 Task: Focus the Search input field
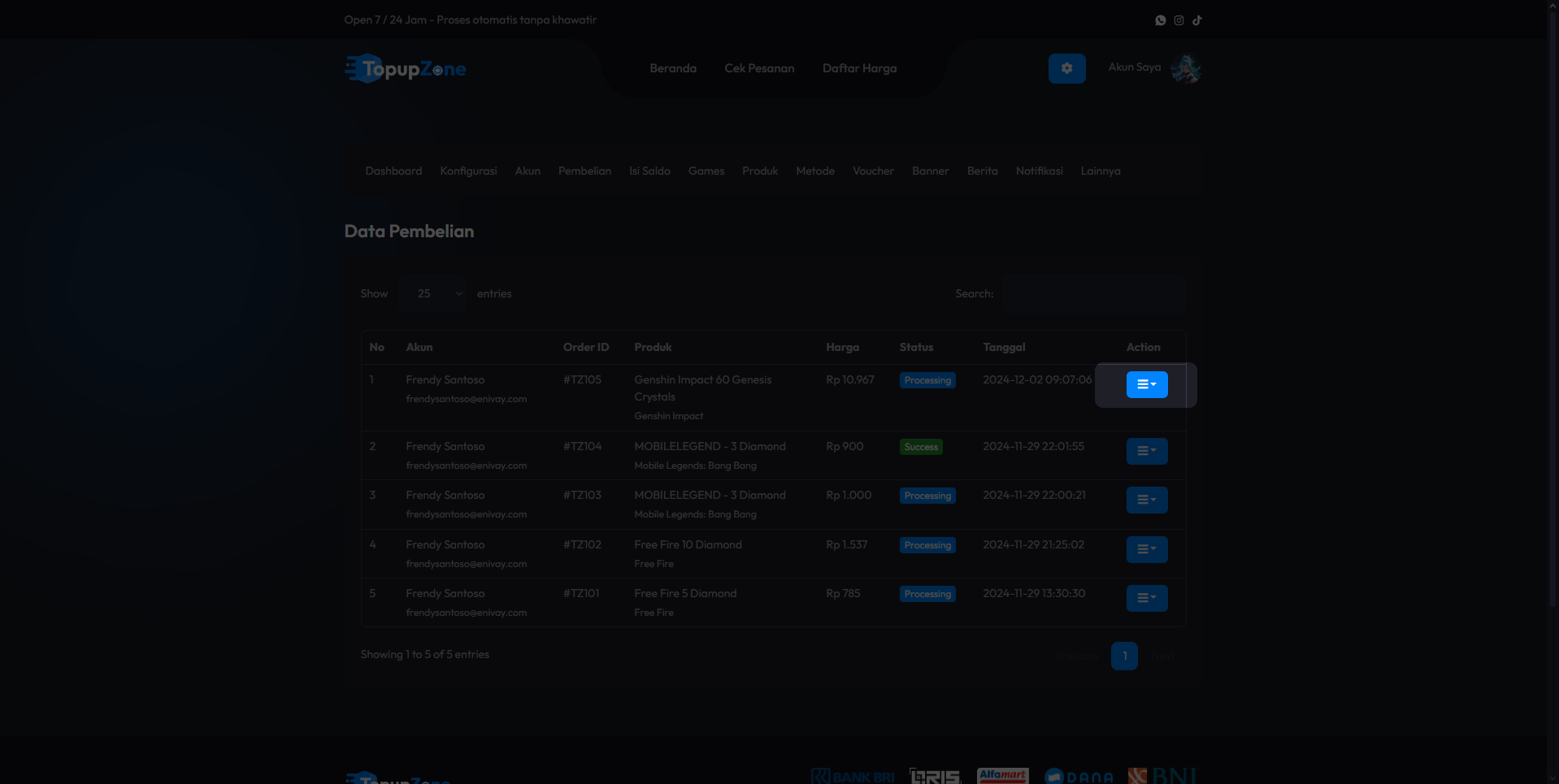click(x=1094, y=293)
